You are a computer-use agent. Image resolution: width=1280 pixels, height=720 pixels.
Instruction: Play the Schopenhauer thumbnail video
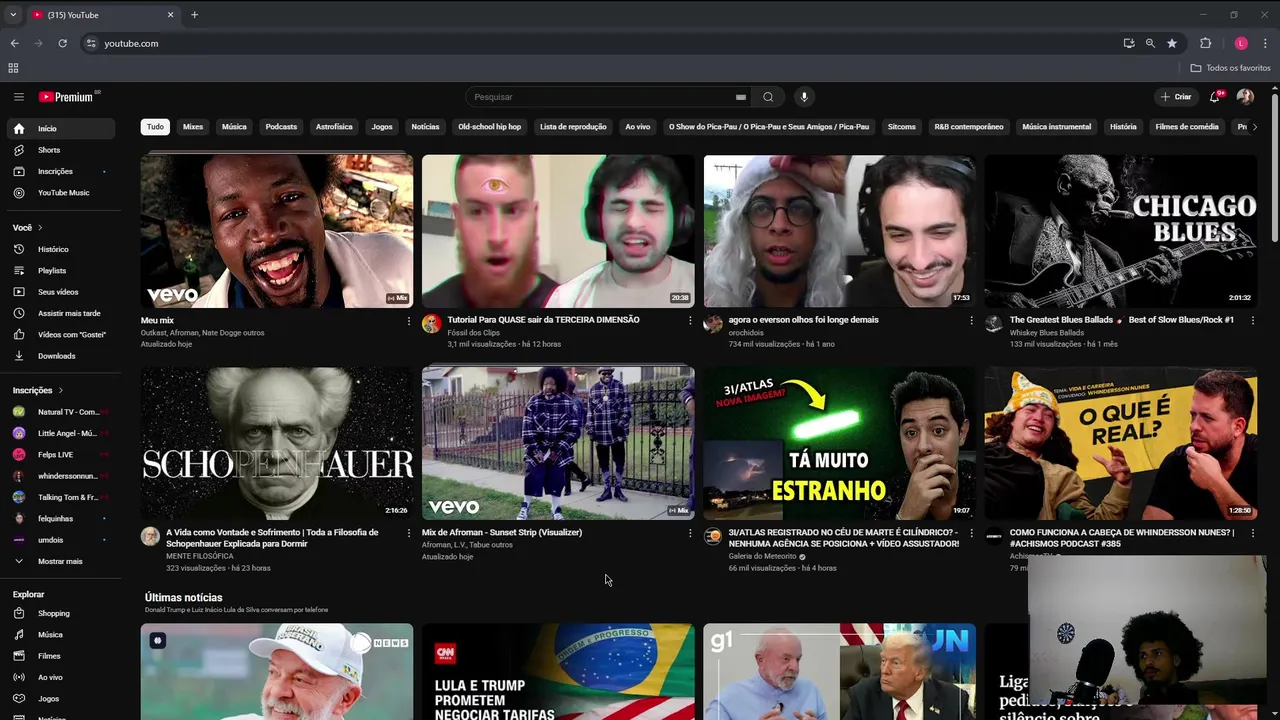click(x=277, y=443)
